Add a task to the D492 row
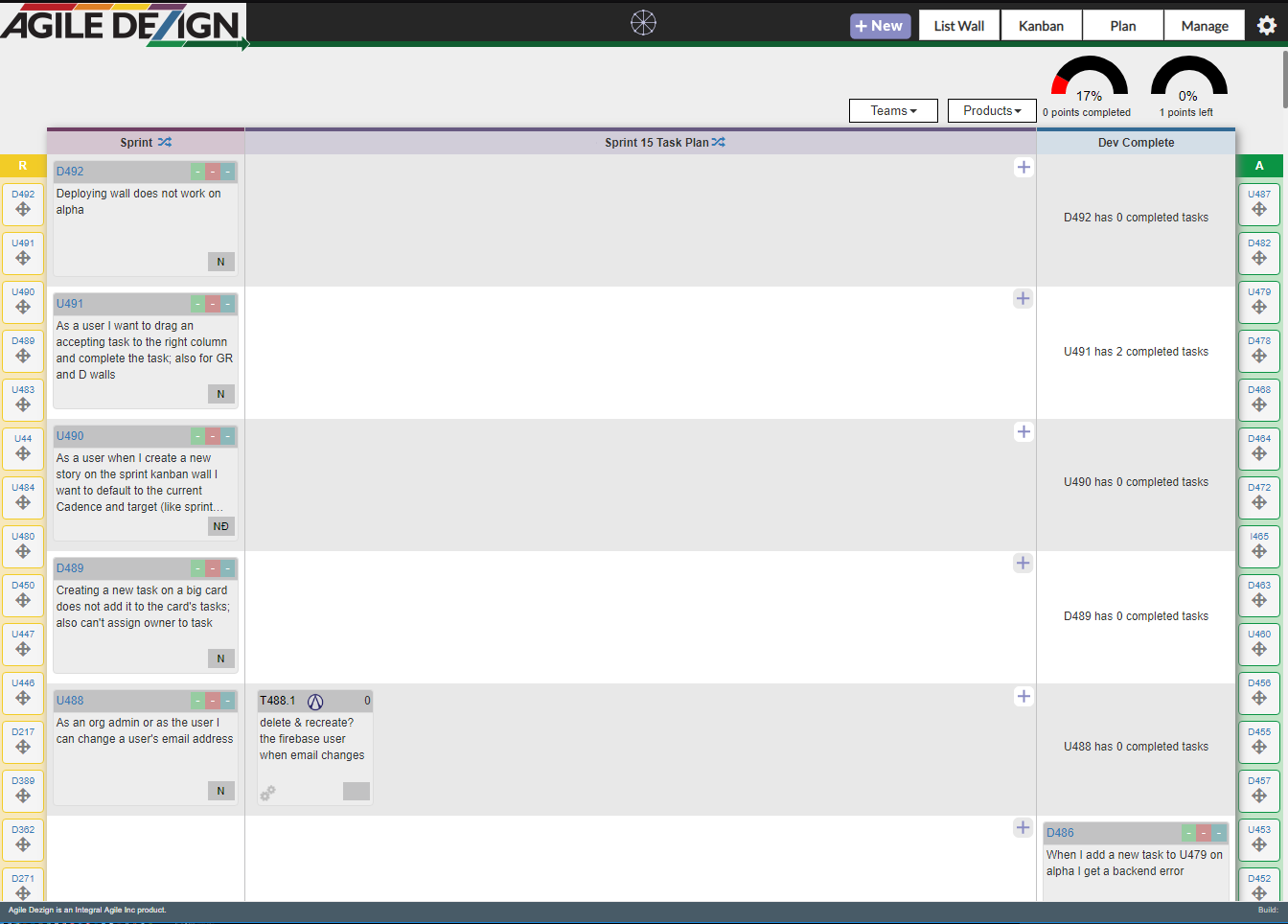Viewport: 1288px width, 924px height. pos(1023,168)
